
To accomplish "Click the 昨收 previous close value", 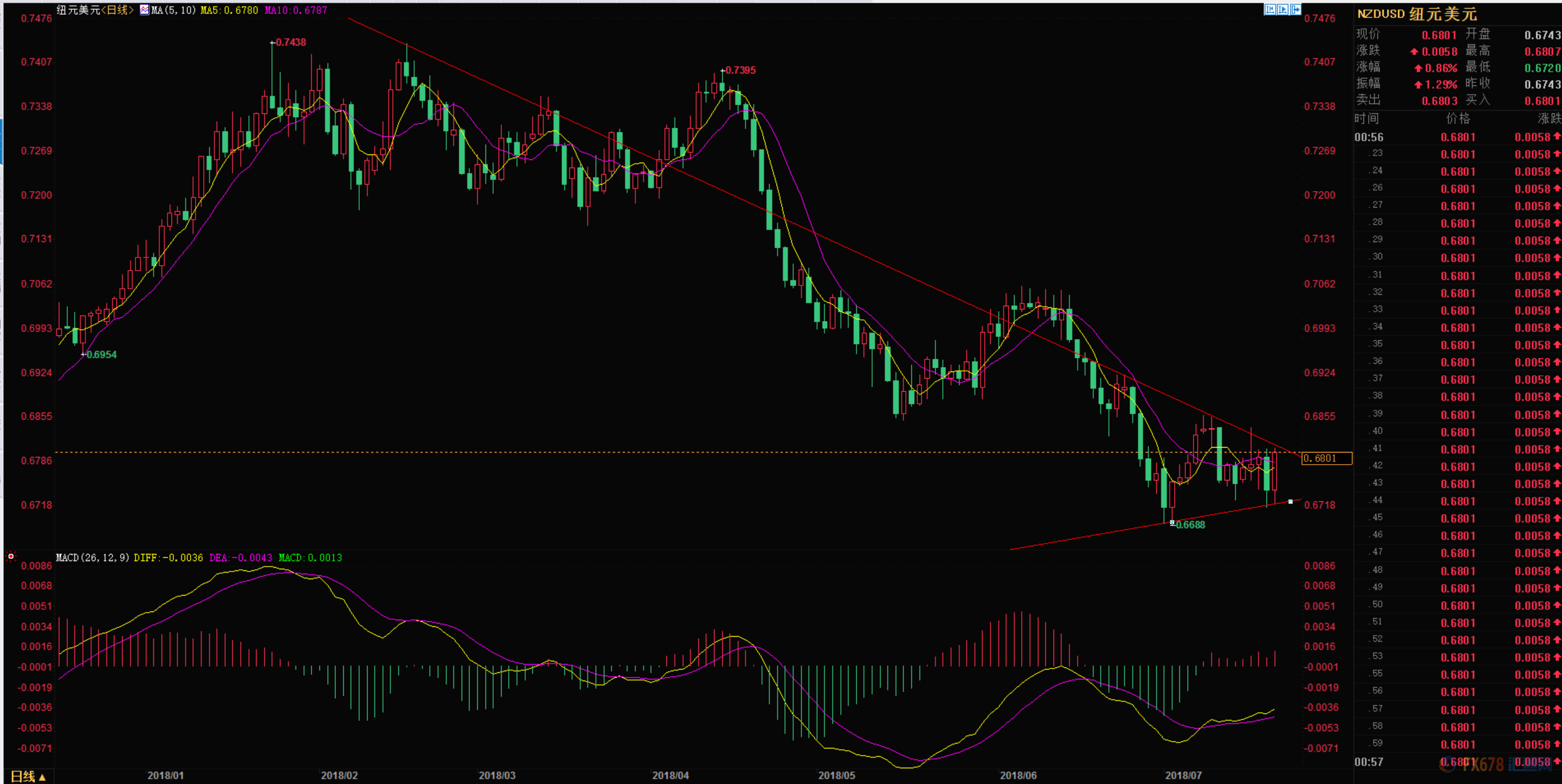I will (1543, 84).
